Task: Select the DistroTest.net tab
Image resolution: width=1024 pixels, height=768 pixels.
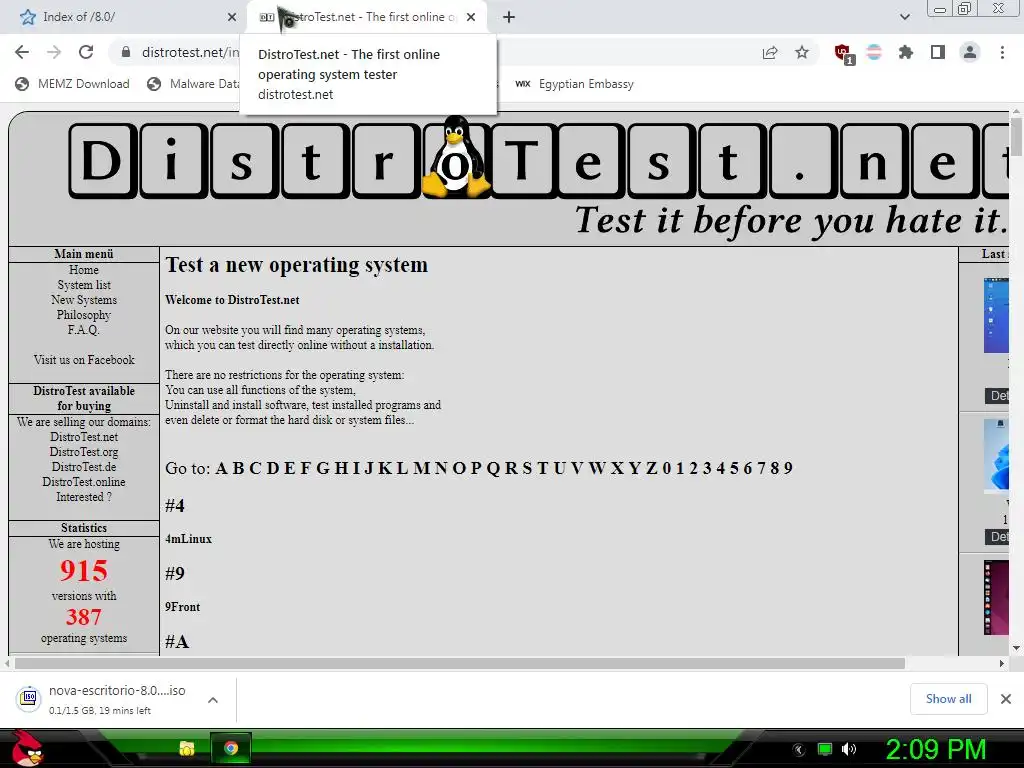Action: click(x=366, y=17)
